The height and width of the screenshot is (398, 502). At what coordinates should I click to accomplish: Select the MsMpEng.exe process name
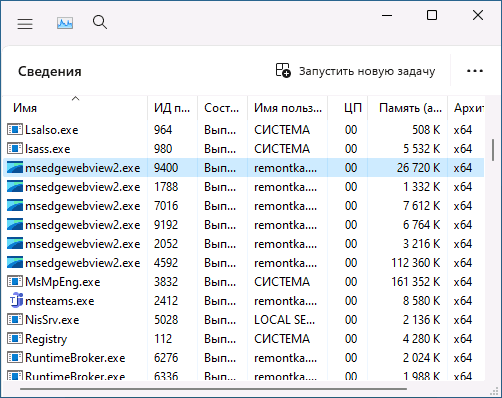63,282
